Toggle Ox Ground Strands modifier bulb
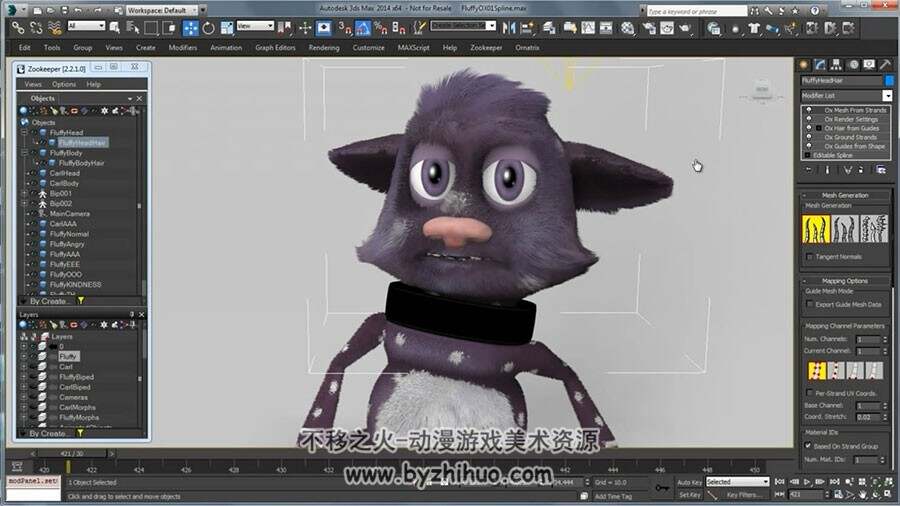 point(809,137)
